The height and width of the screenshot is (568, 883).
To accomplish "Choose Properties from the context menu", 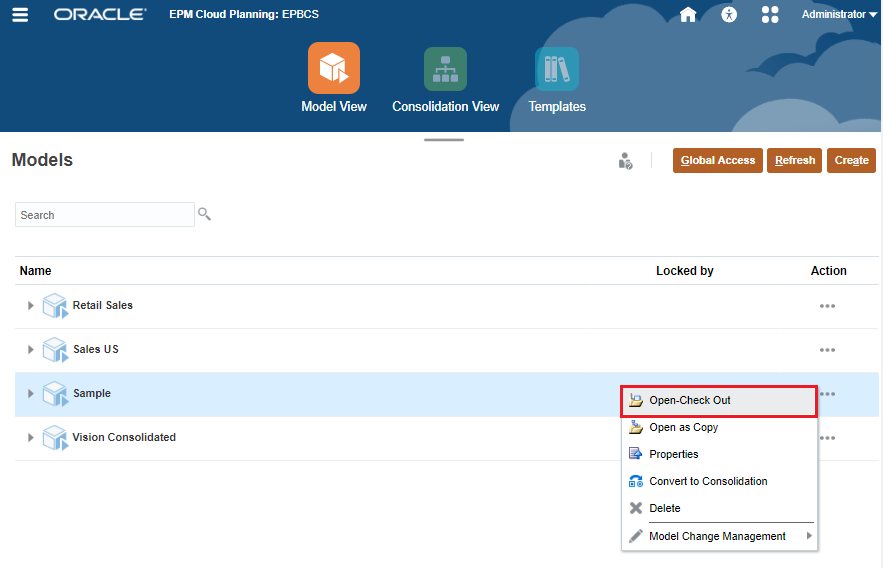I will pyautogui.click(x=719, y=454).
